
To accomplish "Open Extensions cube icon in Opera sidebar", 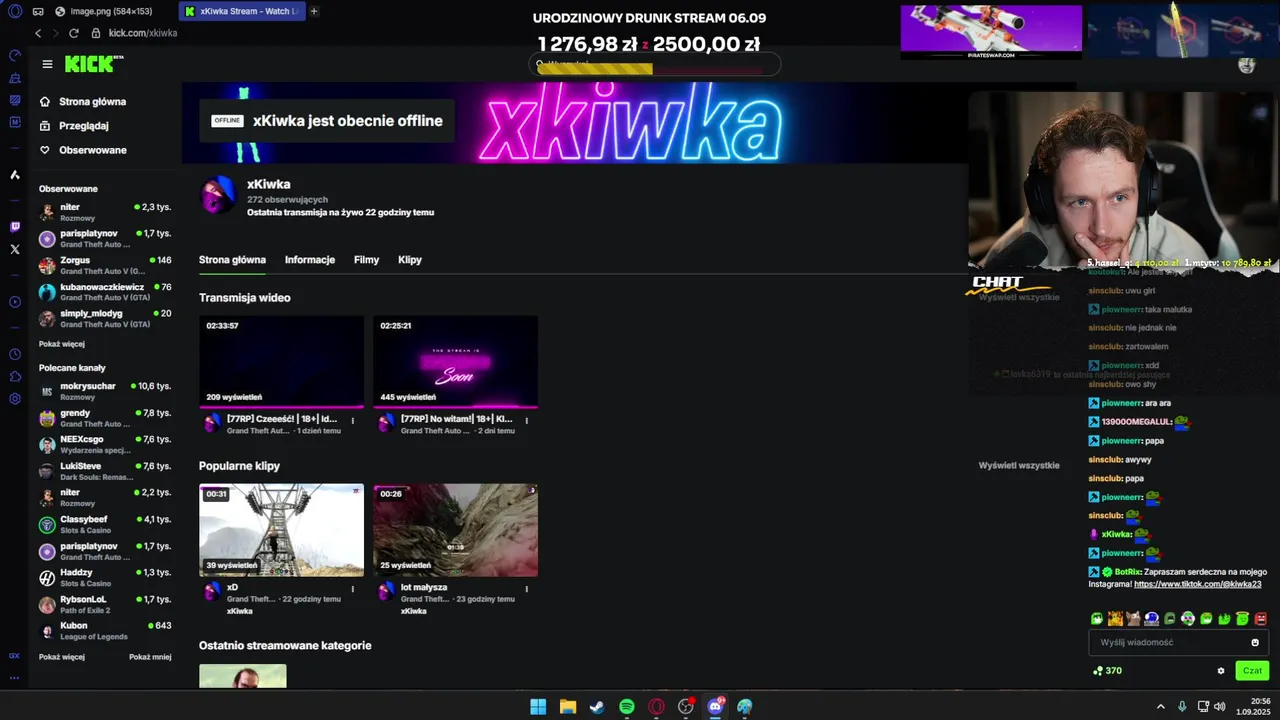I will click(14, 376).
